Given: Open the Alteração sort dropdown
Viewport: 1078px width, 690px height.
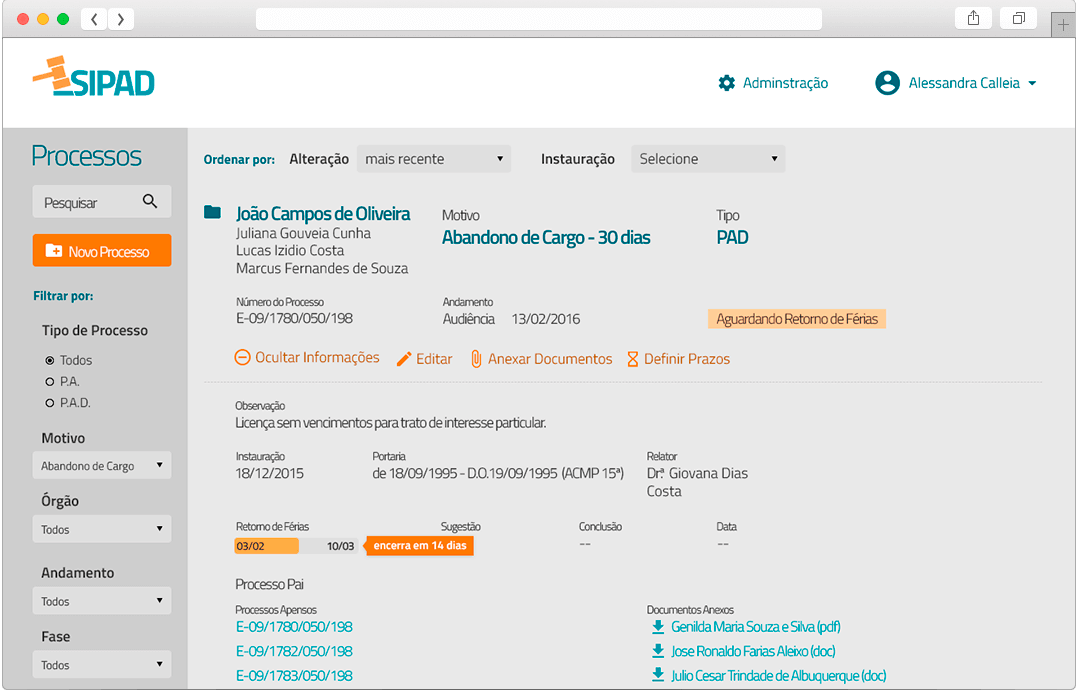Looking at the screenshot, I should (x=433, y=159).
